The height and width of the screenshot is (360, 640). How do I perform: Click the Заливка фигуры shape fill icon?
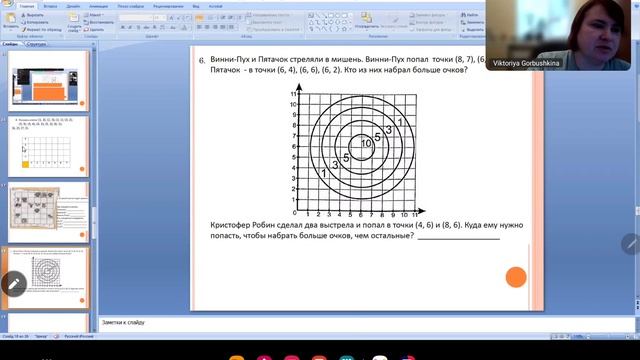[x=413, y=15]
